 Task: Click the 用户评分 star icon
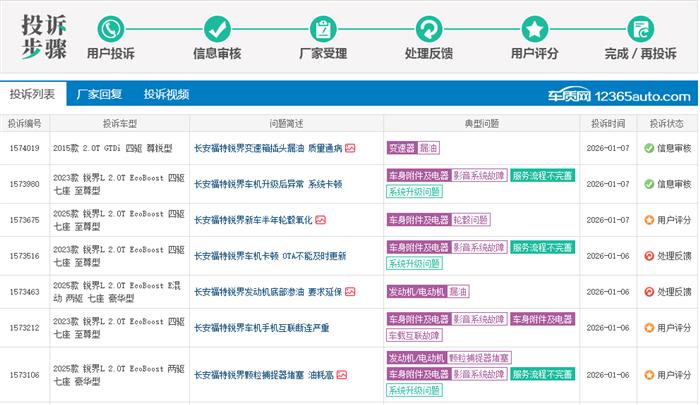(535, 26)
